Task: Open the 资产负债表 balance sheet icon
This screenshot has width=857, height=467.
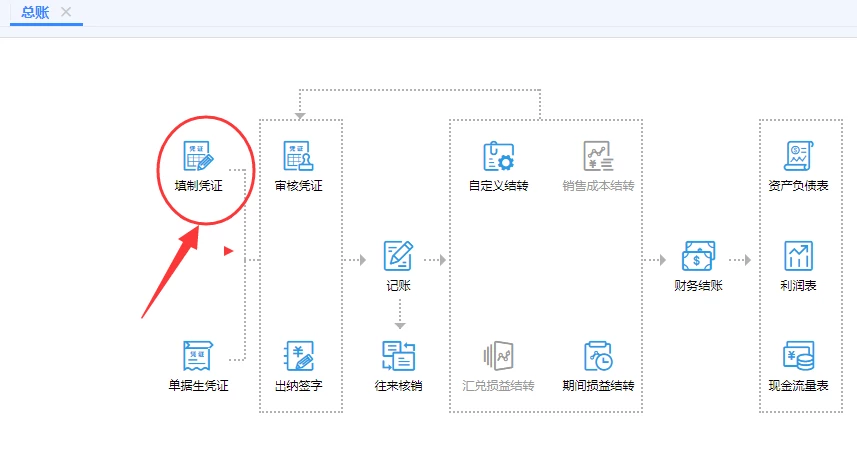Action: point(798,157)
